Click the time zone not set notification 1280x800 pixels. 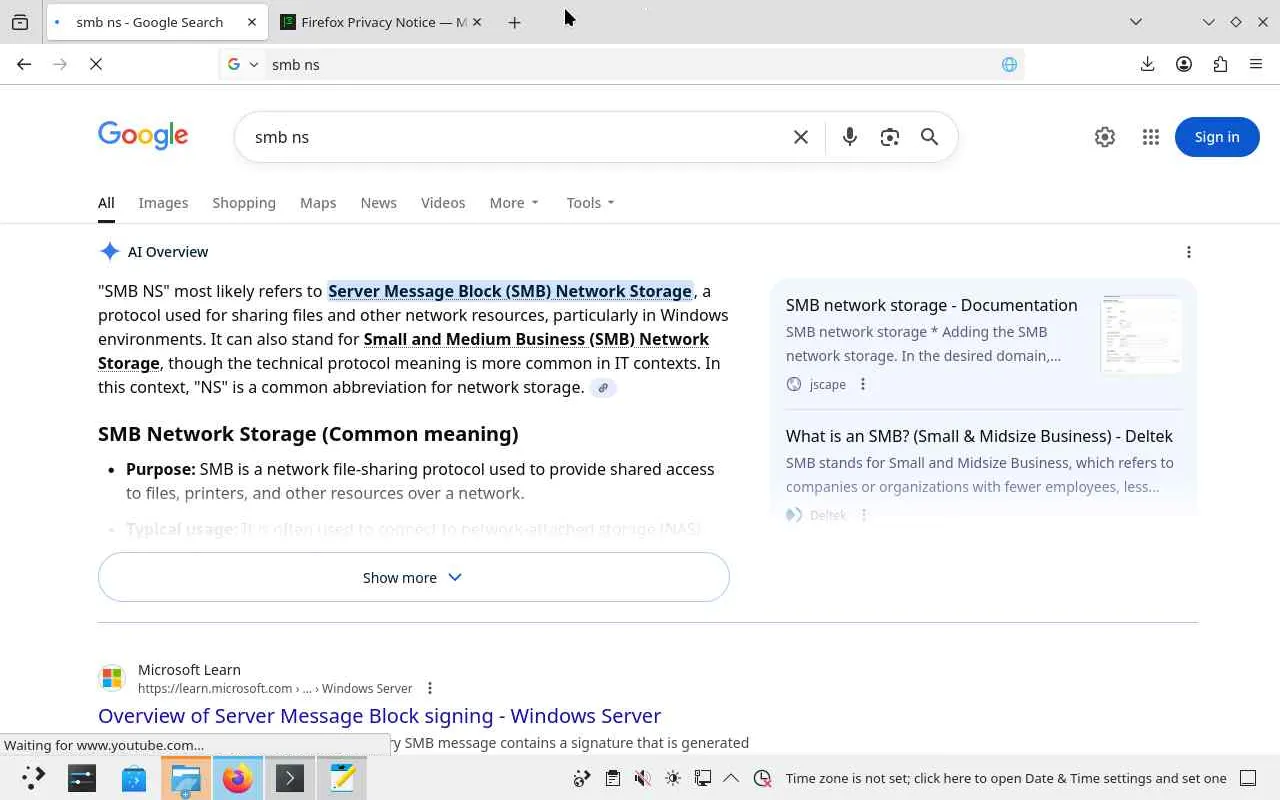[1006, 778]
